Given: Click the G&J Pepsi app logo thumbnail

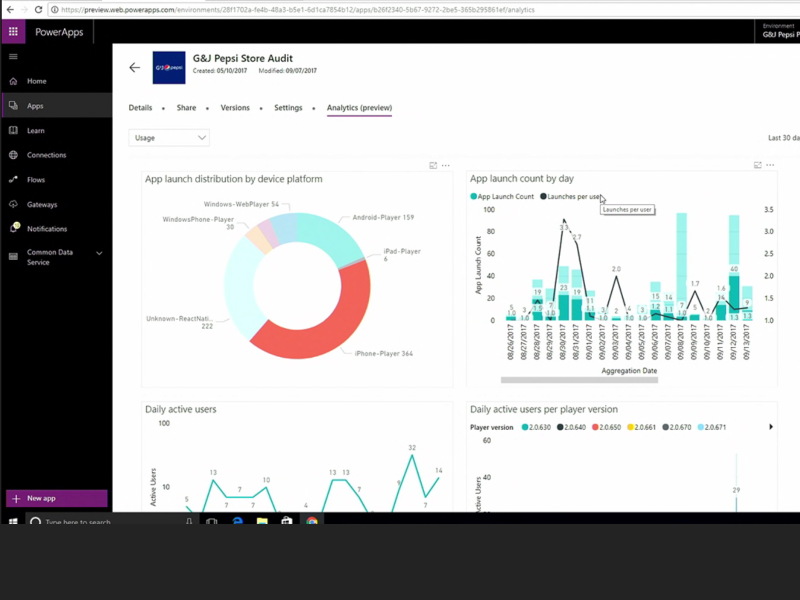Looking at the screenshot, I should (x=169, y=67).
